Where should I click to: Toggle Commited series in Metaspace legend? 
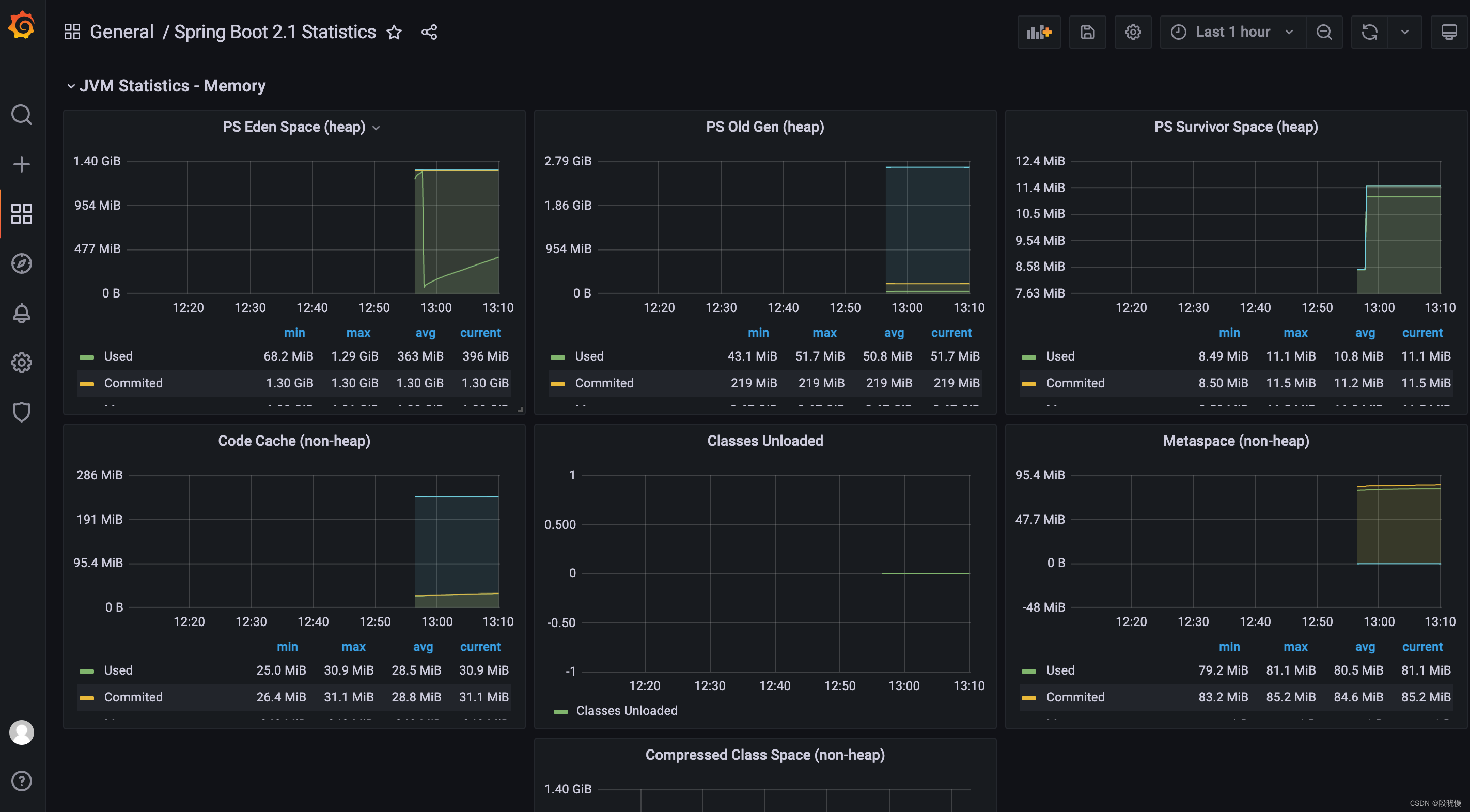tap(1075, 697)
